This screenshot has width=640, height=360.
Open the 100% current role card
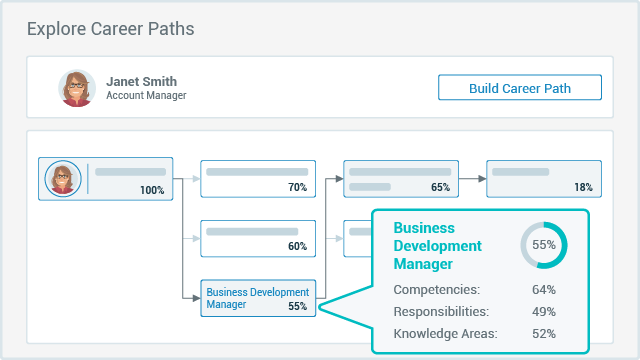106,179
